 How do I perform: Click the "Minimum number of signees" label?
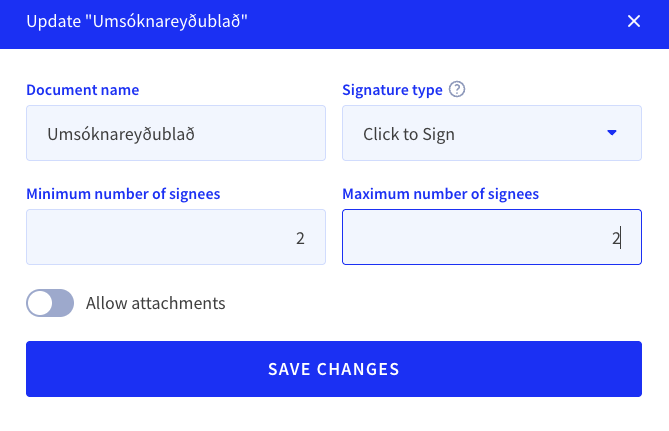click(x=123, y=194)
